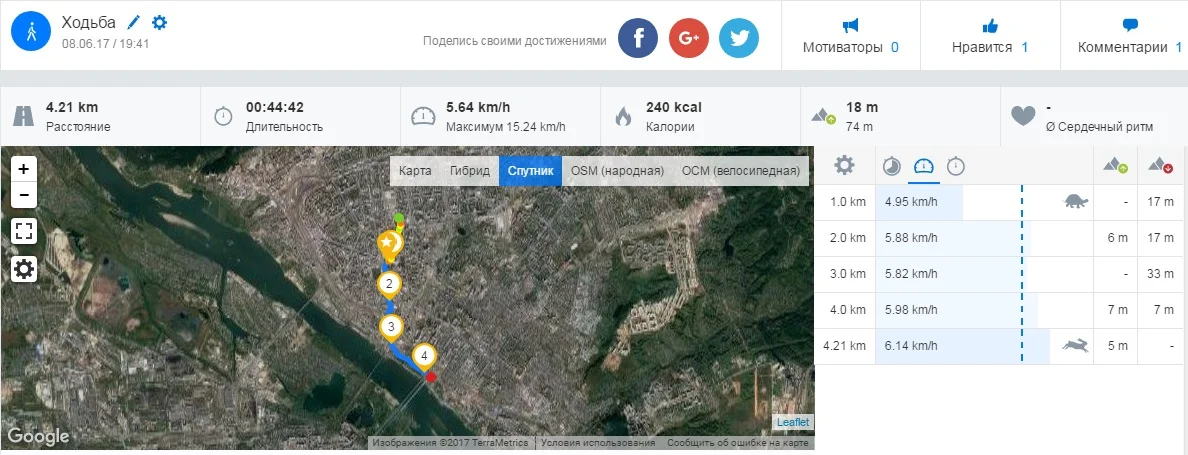Click 4.21 km distance value

(72, 108)
